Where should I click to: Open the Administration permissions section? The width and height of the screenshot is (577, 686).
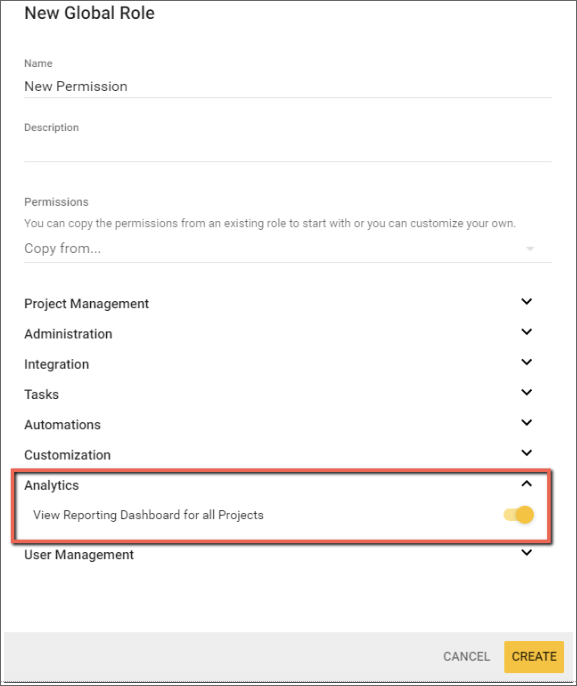[68, 334]
